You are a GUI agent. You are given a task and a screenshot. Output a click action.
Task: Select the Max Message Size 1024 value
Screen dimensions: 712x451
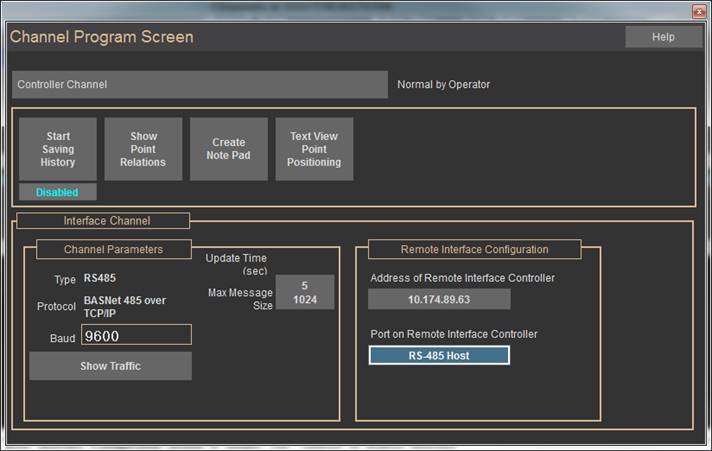[305, 300]
